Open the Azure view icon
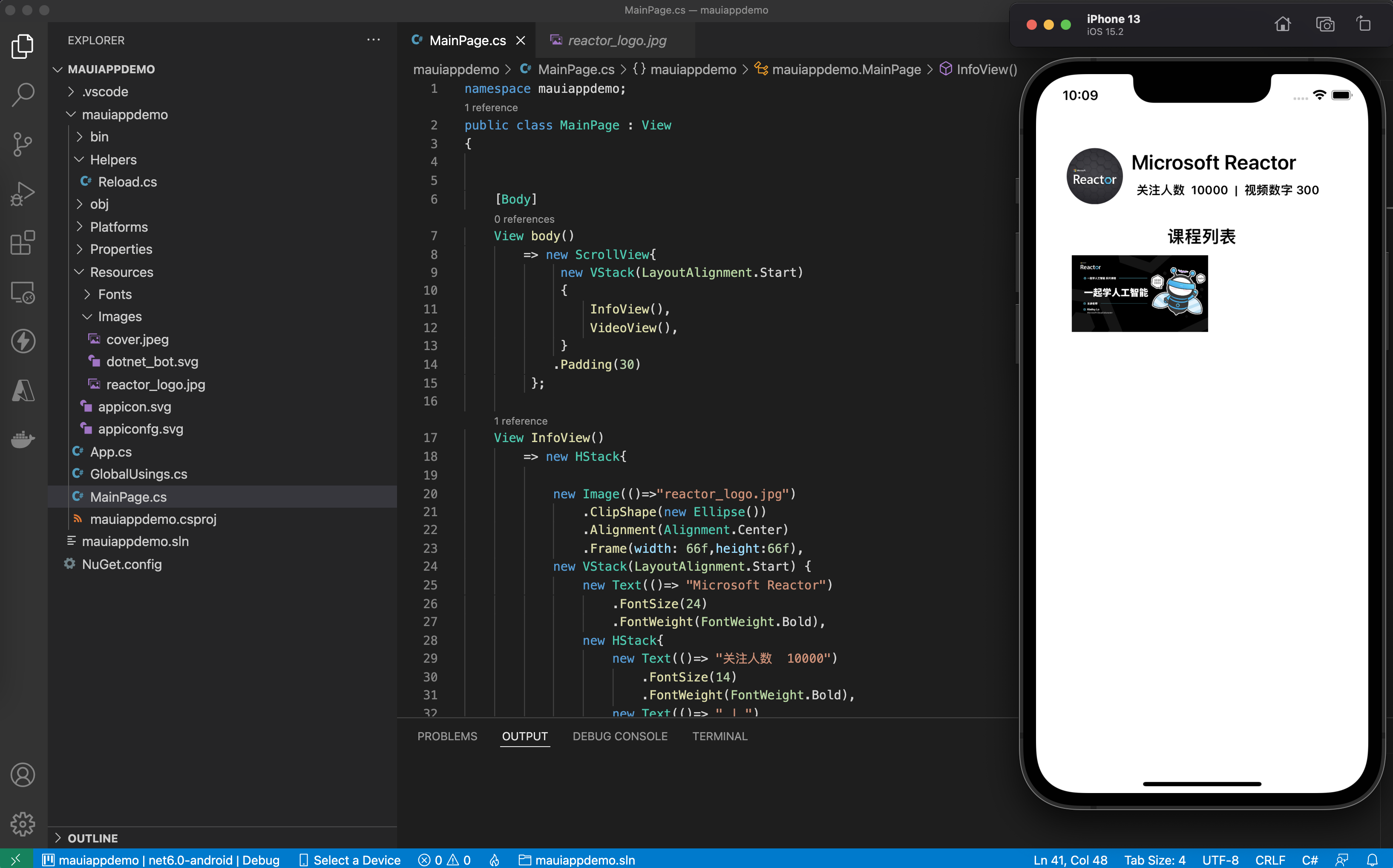 tap(23, 391)
